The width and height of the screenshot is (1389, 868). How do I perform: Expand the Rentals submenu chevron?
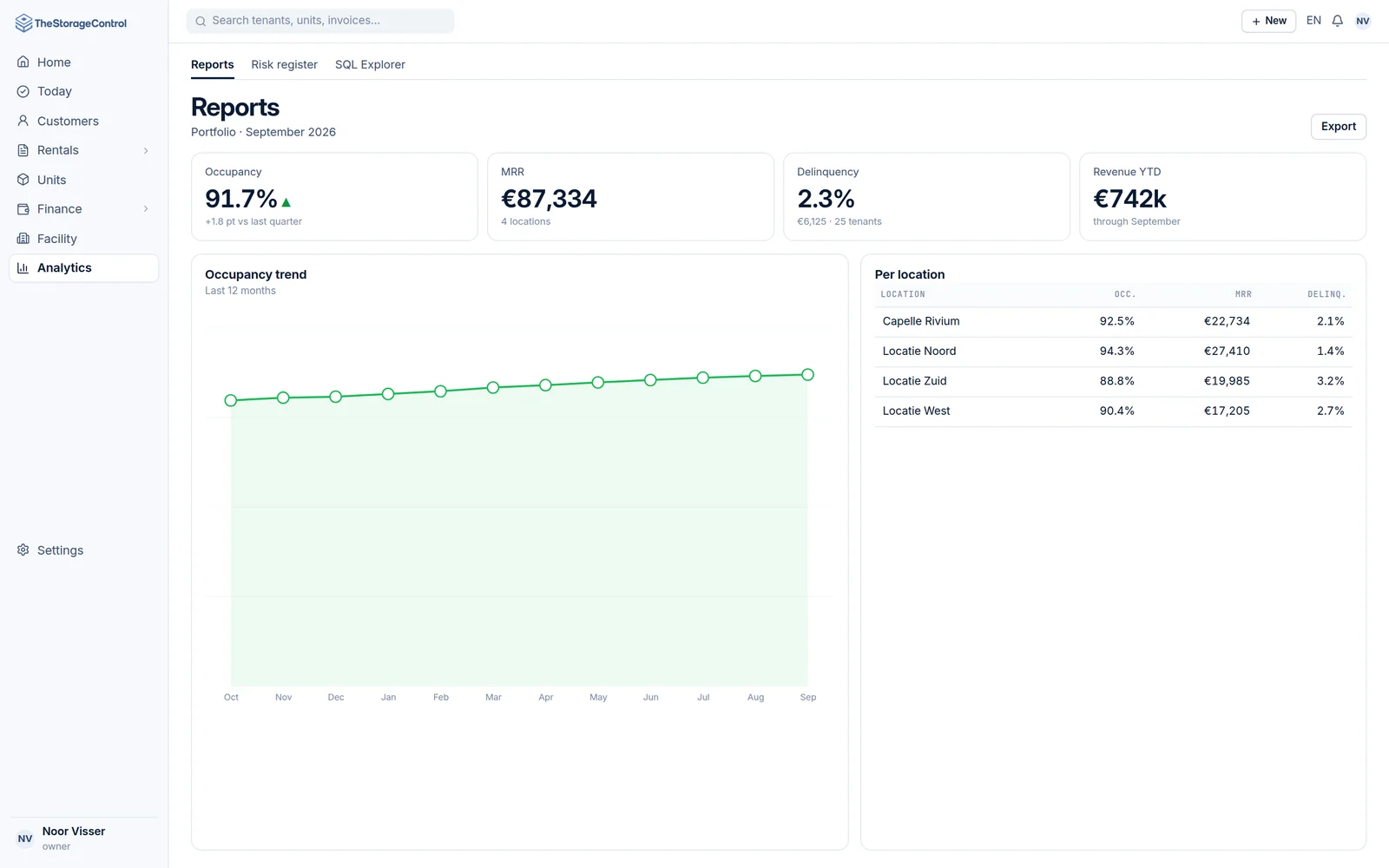click(146, 150)
